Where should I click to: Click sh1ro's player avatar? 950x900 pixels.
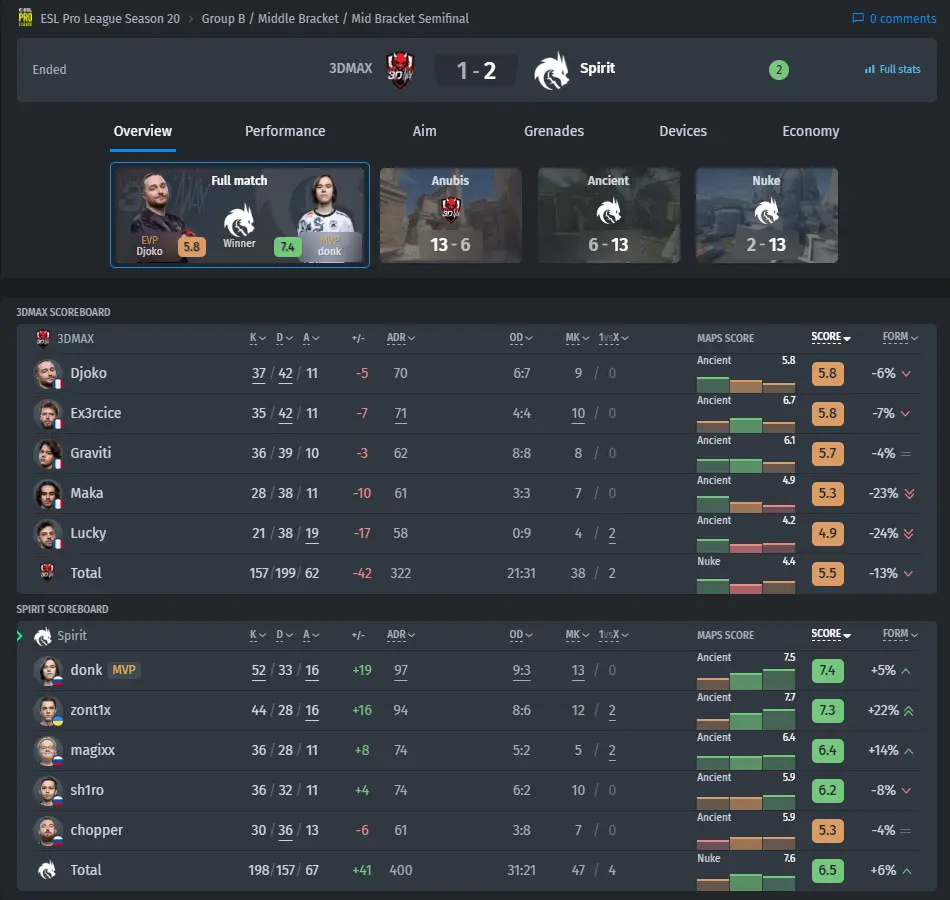(x=48, y=790)
